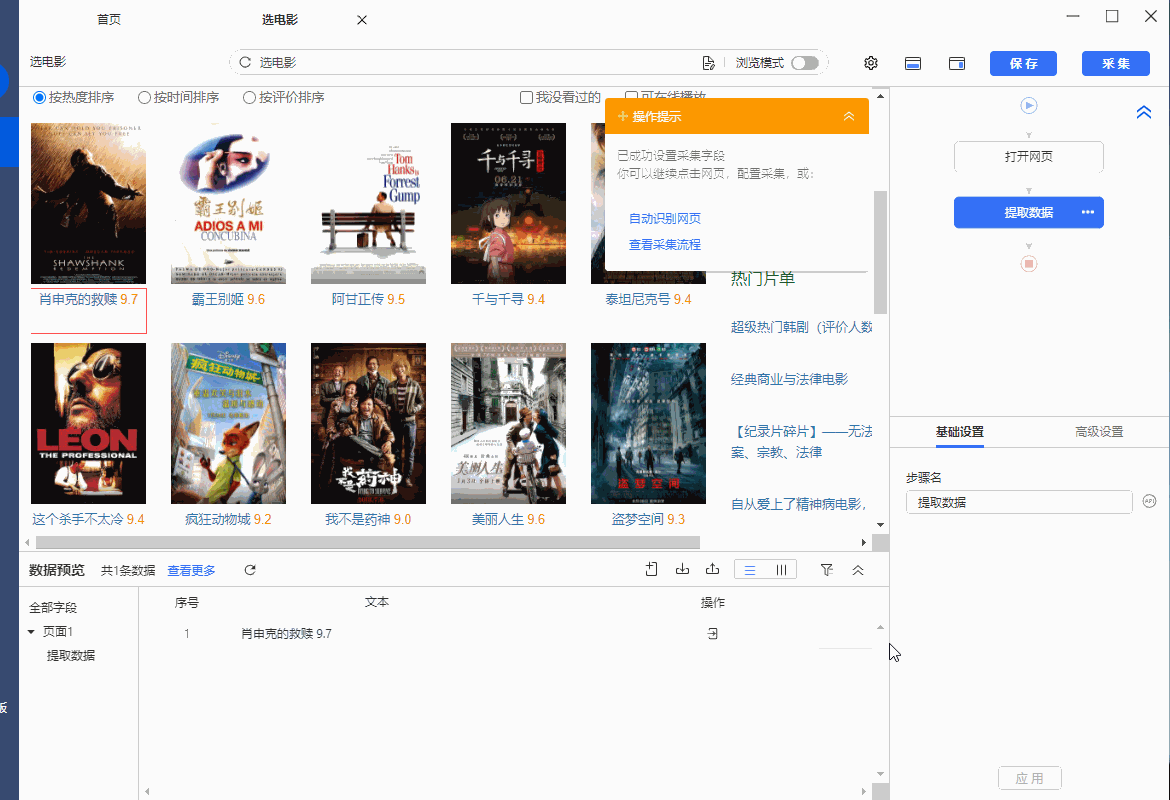This screenshot has height=800, width=1170.
Task: Toggle the 浏览模式 switch
Action: tap(805, 63)
